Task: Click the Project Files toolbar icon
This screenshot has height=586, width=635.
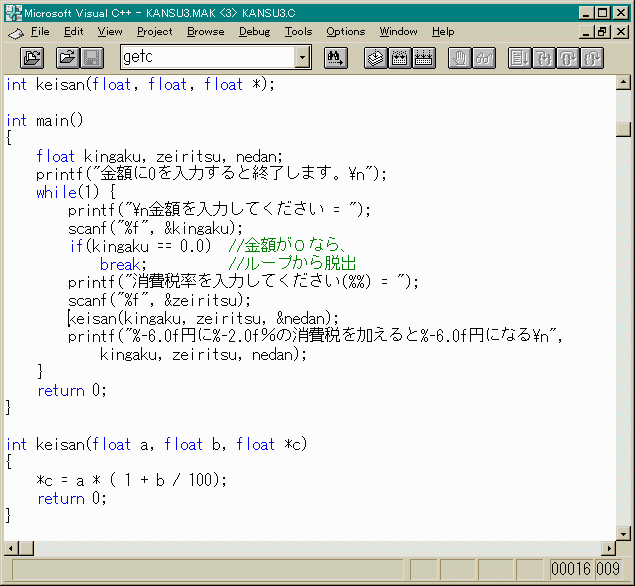Action: point(33,58)
